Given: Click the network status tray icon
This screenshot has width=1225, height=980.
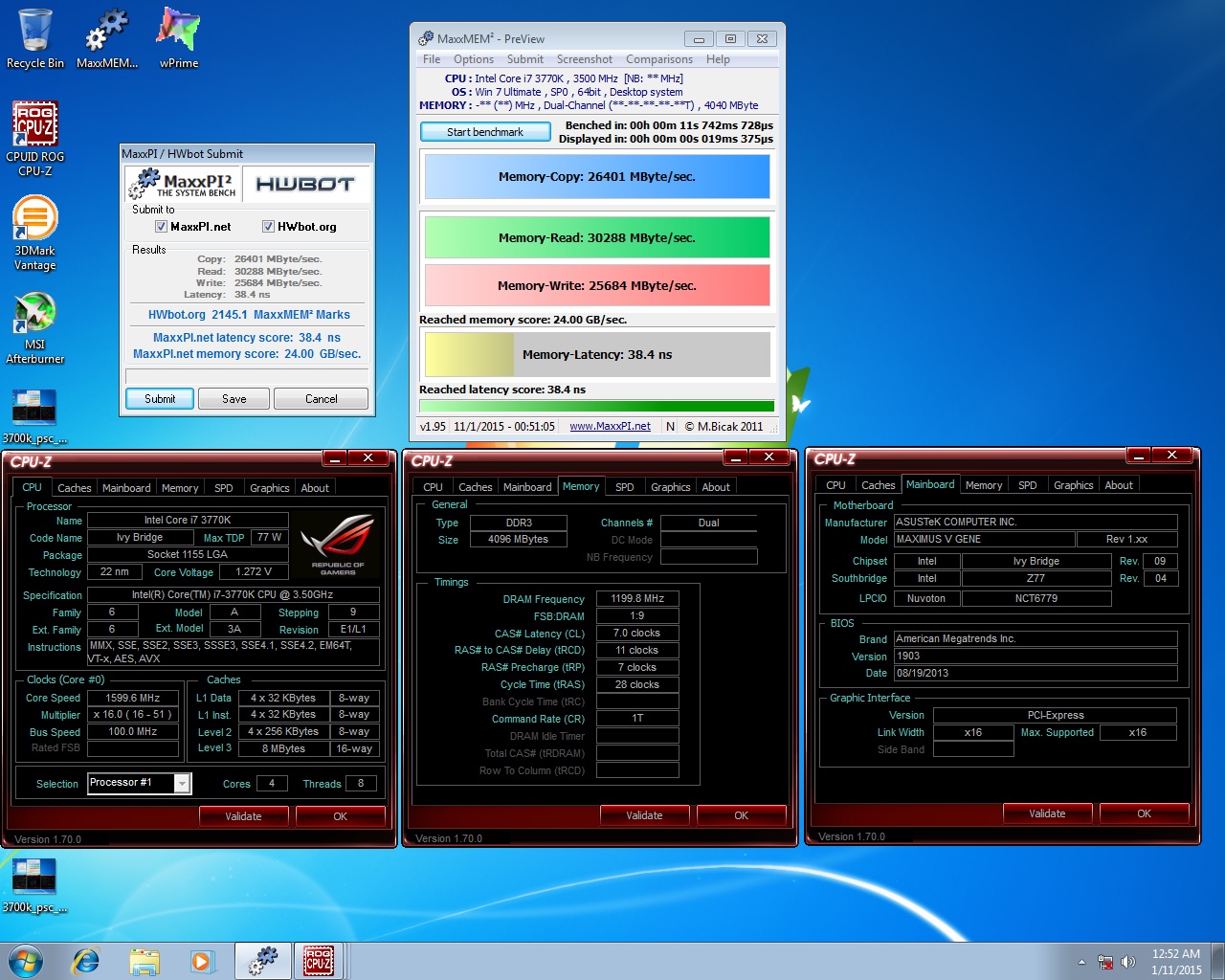Looking at the screenshot, I should 1105,962.
